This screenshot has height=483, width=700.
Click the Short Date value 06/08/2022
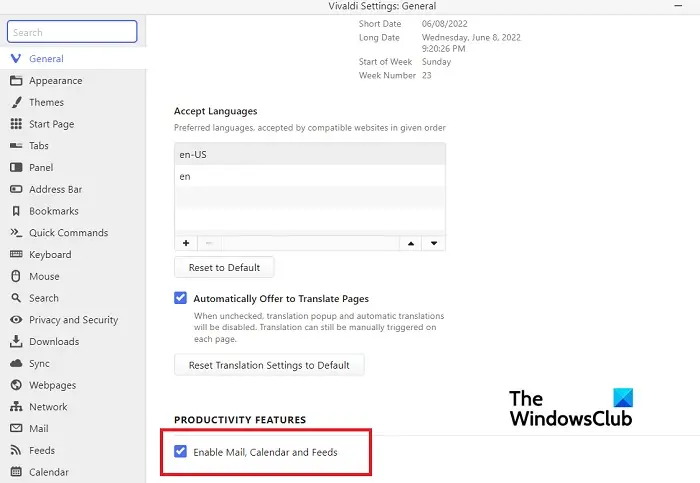[x=445, y=24]
